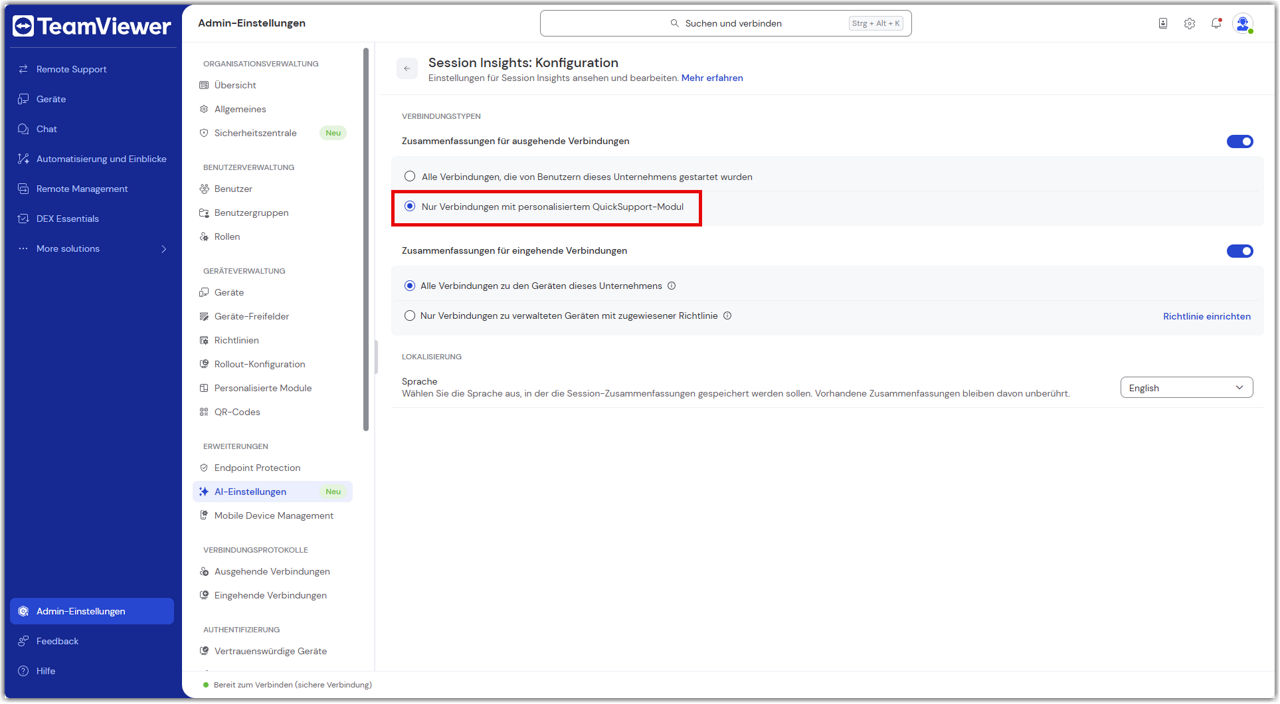Click the 'Sprache' label
1280x704 pixels.
(x=420, y=381)
